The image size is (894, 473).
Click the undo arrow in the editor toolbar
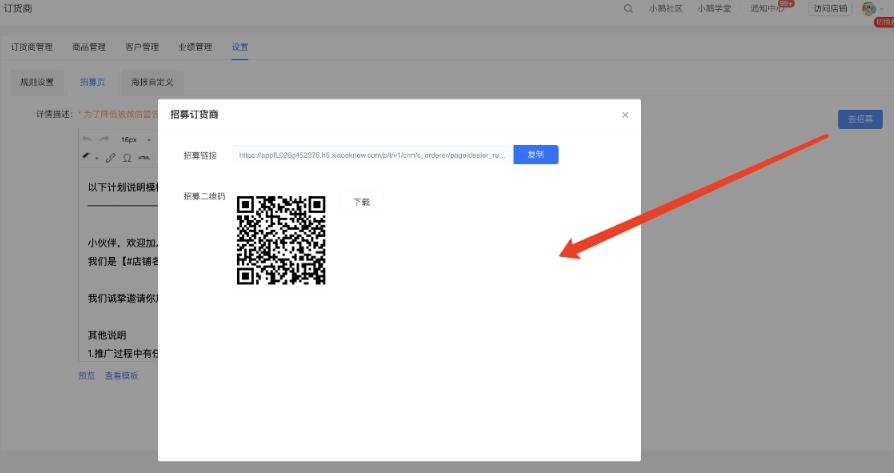click(87, 139)
